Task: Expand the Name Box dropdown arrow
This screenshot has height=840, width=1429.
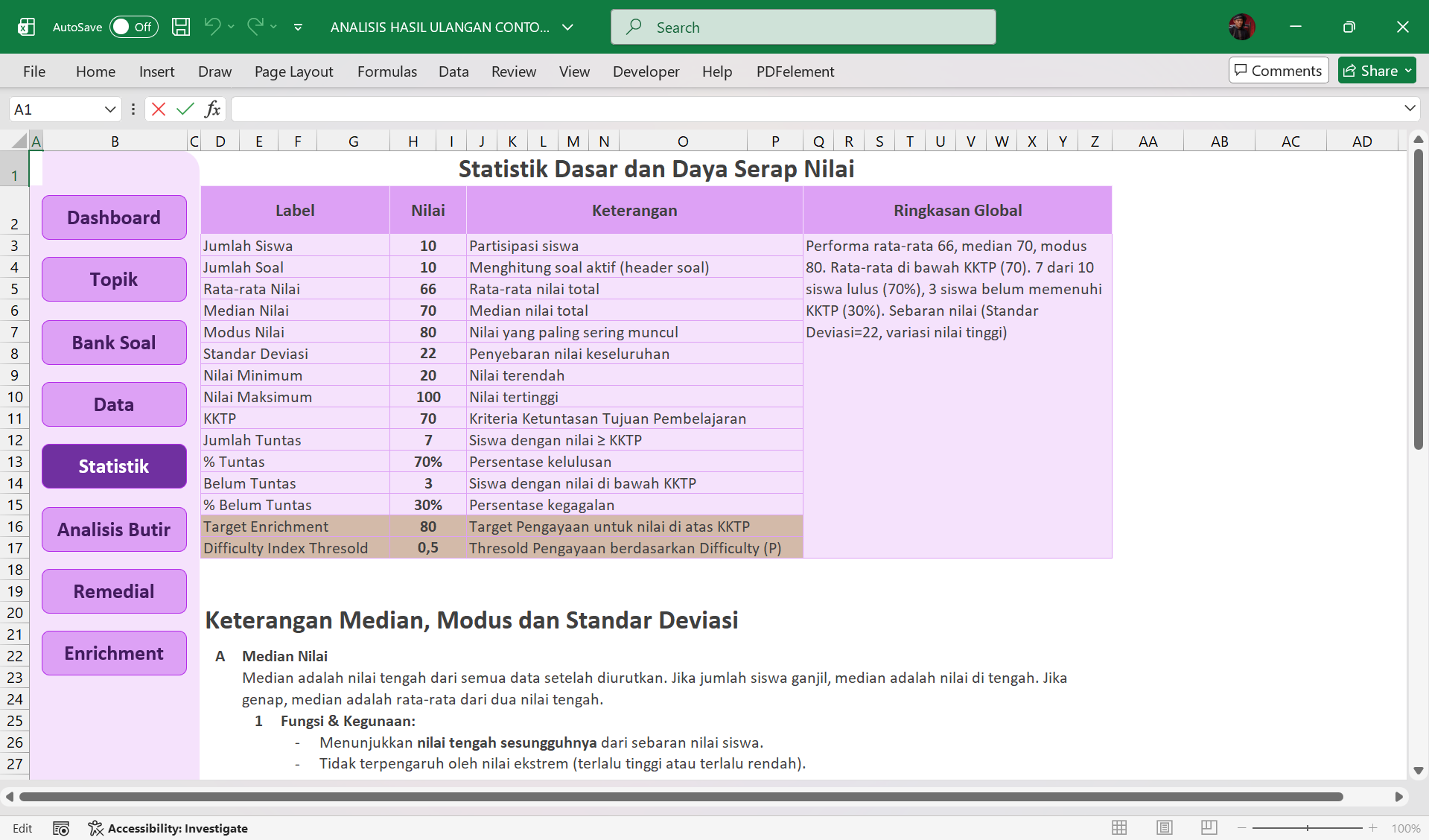Action: pyautogui.click(x=110, y=109)
